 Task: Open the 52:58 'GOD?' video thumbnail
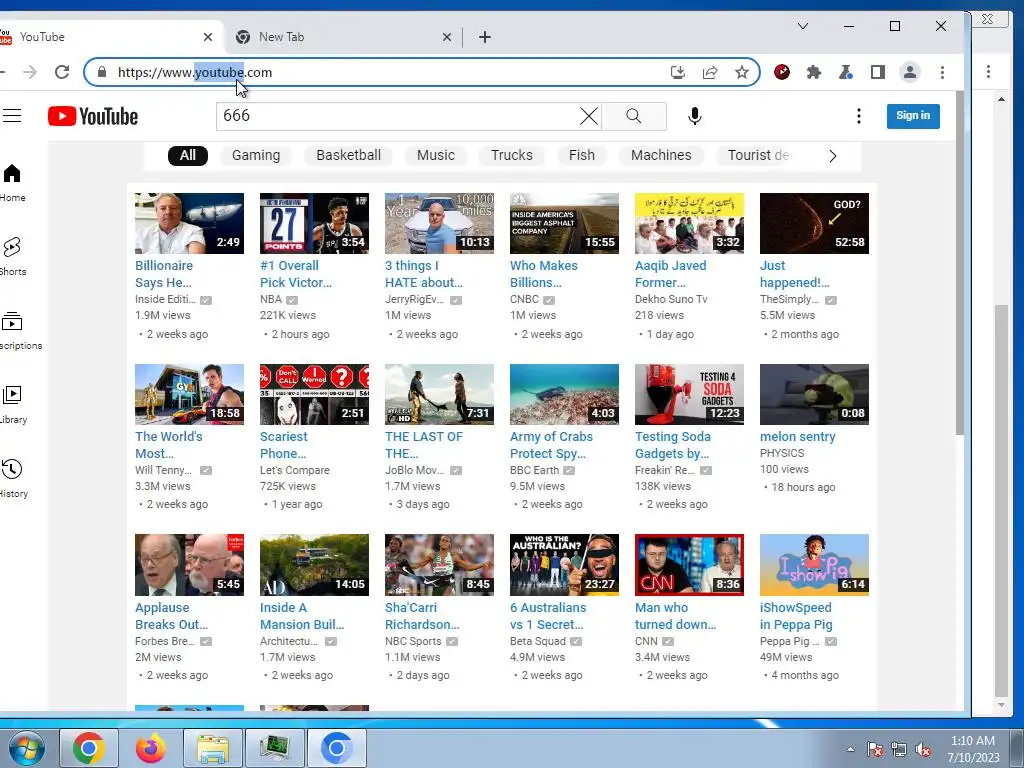[x=814, y=223]
